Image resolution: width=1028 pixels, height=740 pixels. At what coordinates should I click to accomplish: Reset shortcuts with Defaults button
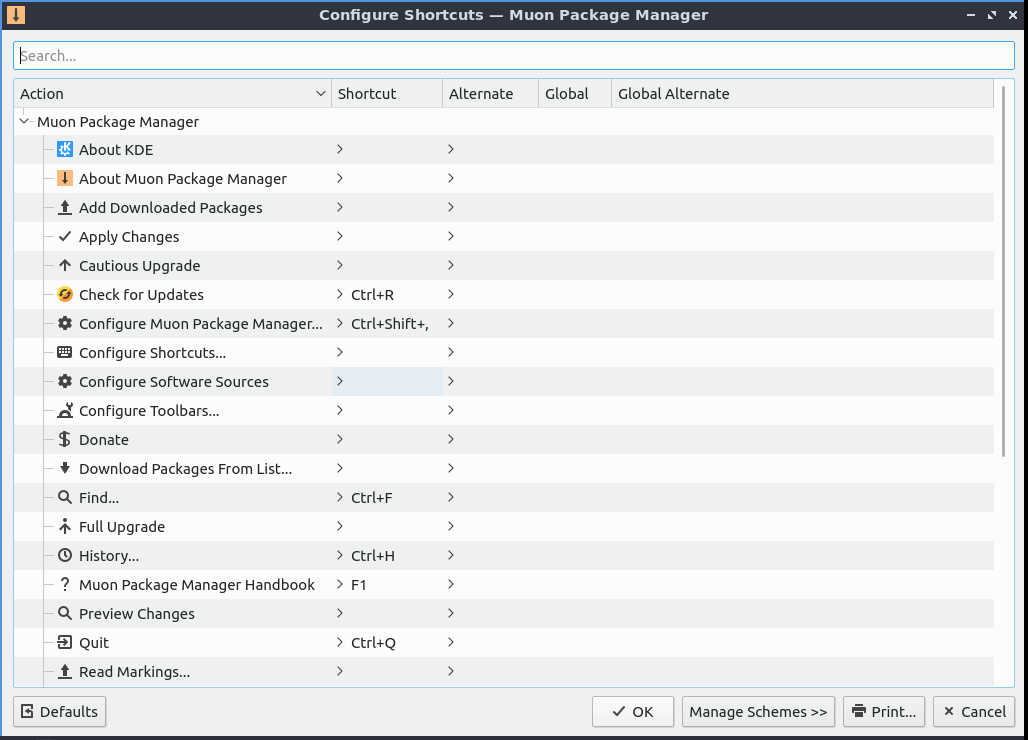point(60,712)
